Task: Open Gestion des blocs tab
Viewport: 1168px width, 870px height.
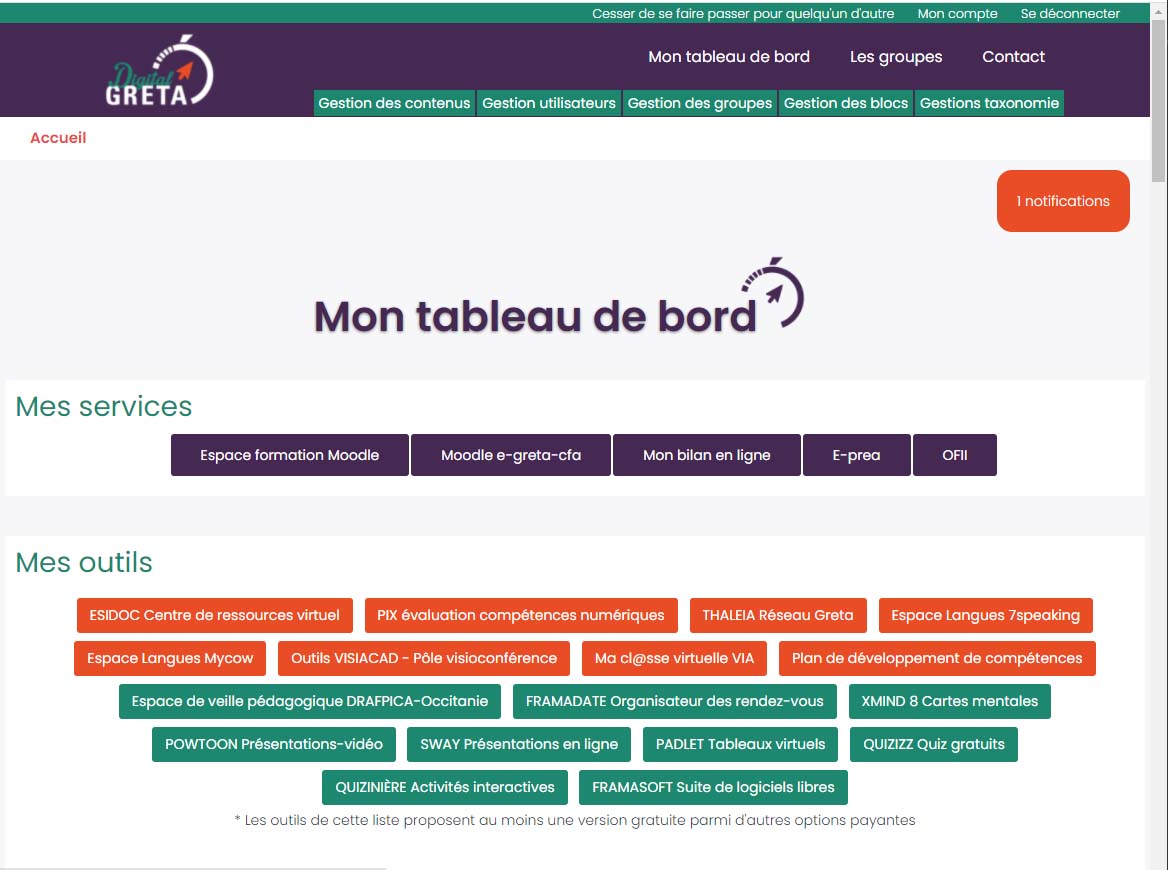Action: pos(845,103)
